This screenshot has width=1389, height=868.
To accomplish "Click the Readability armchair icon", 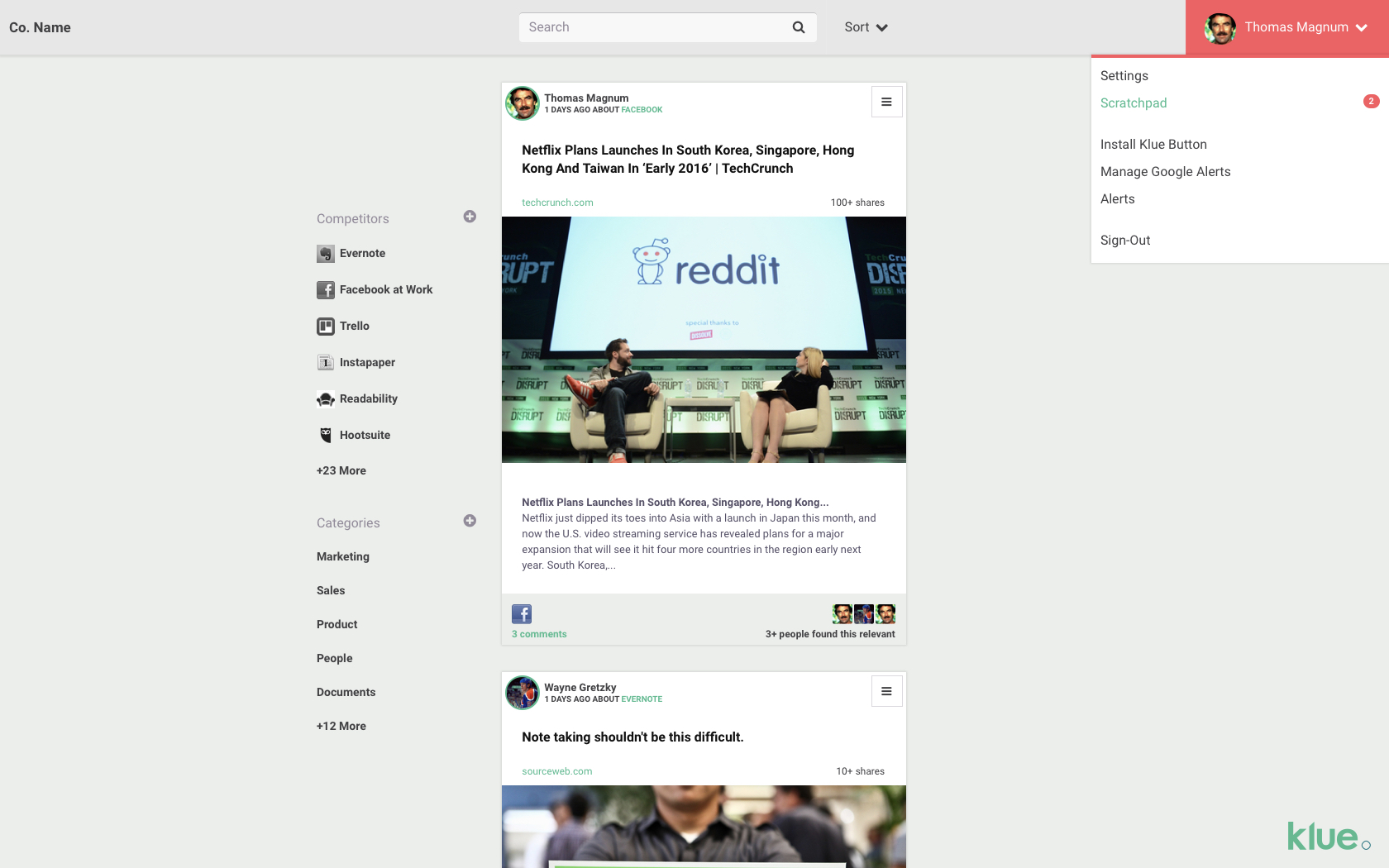I will (x=326, y=399).
